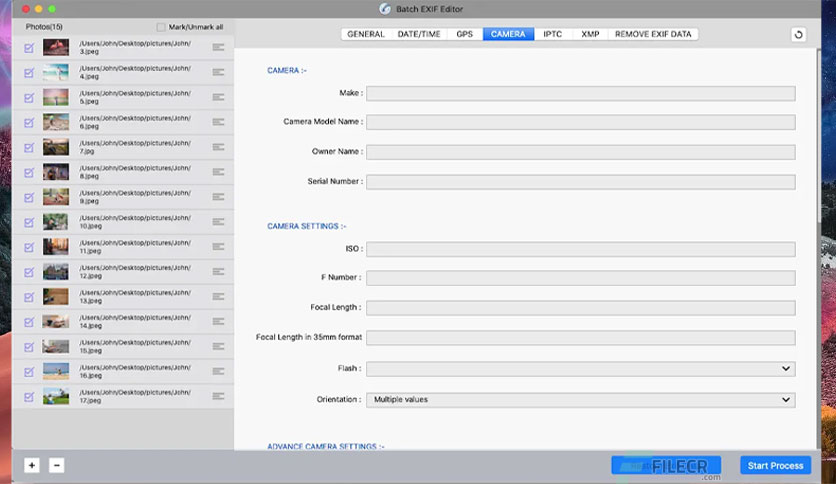Uncheck the 11.jpeg photo checkbox
Viewport: 836px width, 484px height.
point(29,247)
